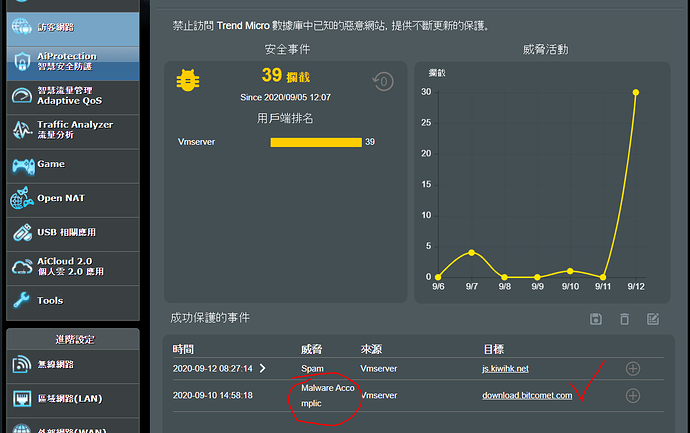Click the 2020-09-10 14:58:18 timestamp

(x=213, y=396)
